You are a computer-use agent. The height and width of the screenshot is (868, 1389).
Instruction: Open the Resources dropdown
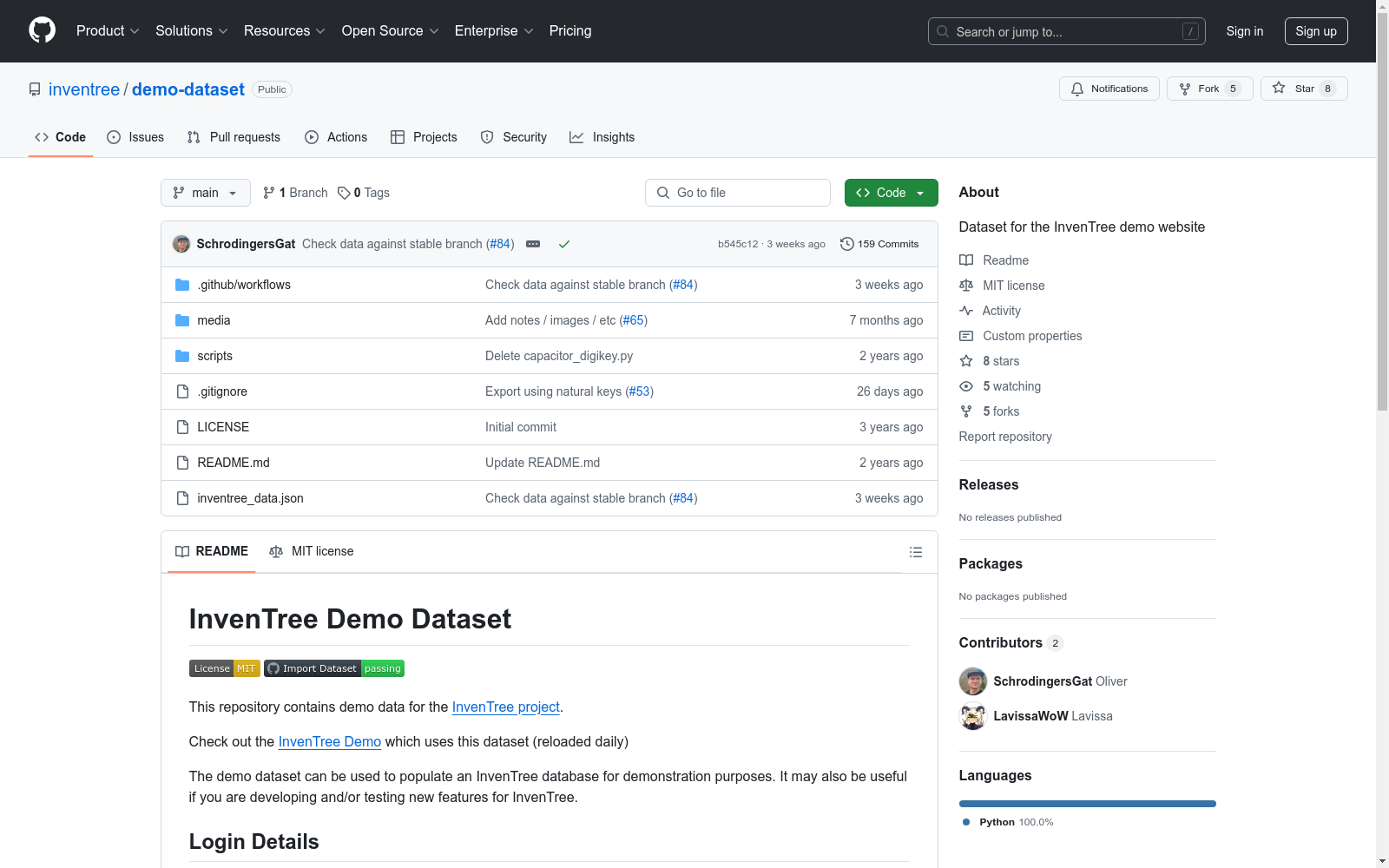[285, 31]
